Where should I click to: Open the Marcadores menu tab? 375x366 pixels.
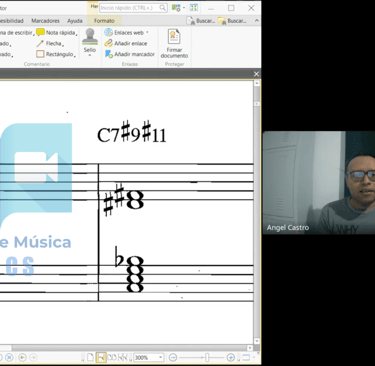(x=45, y=21)
